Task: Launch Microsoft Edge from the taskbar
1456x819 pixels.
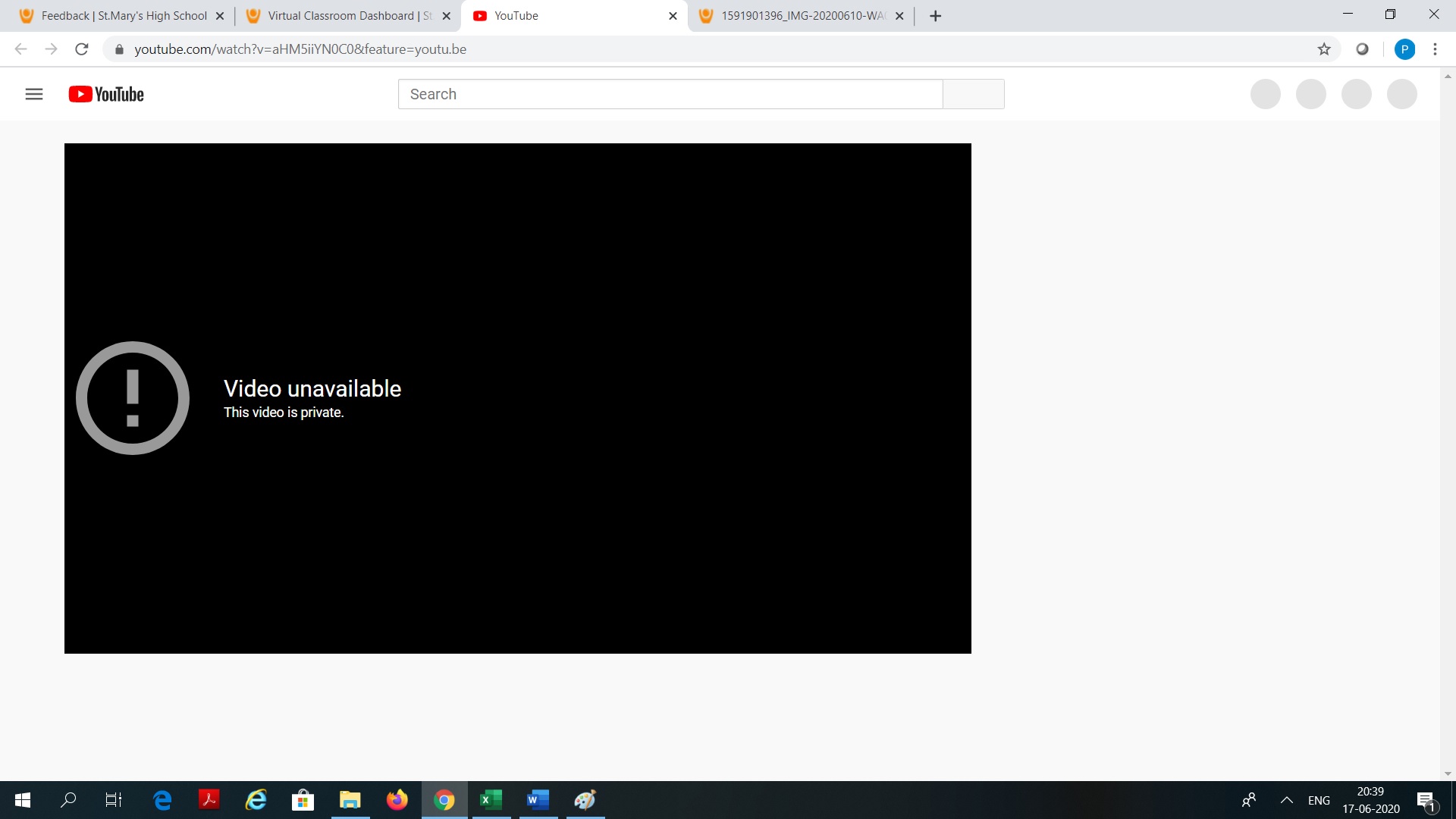Action: click(x=162, y=800)
